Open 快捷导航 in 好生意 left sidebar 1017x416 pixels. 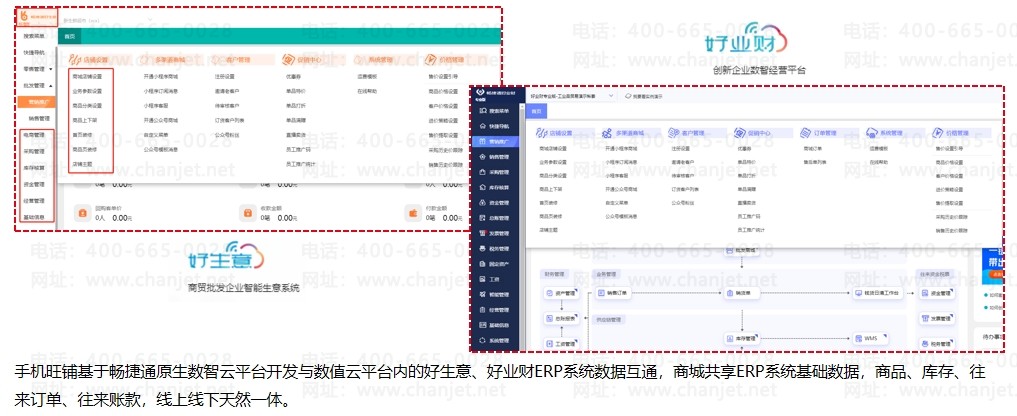[x=34, y=52]
